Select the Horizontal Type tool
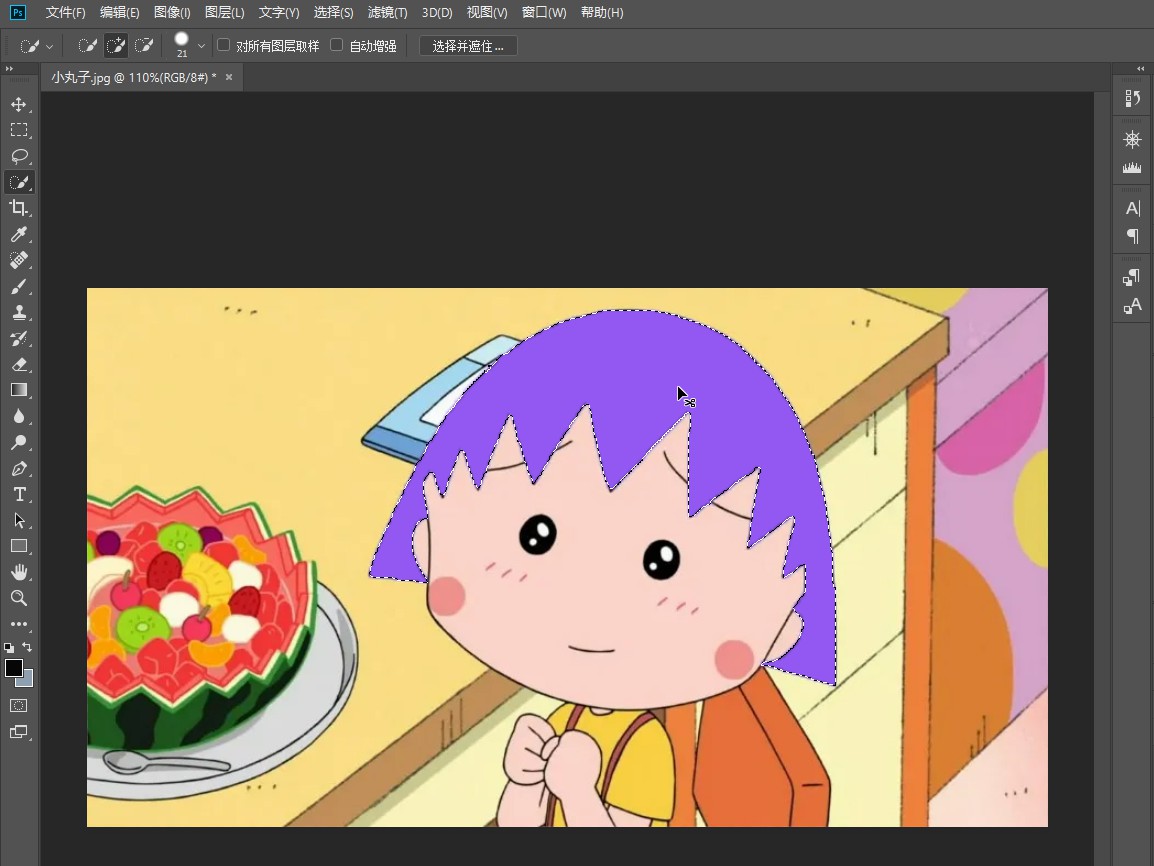This screenshot has width=1154, height=866. pyautogui.click(x=19, y=494)
